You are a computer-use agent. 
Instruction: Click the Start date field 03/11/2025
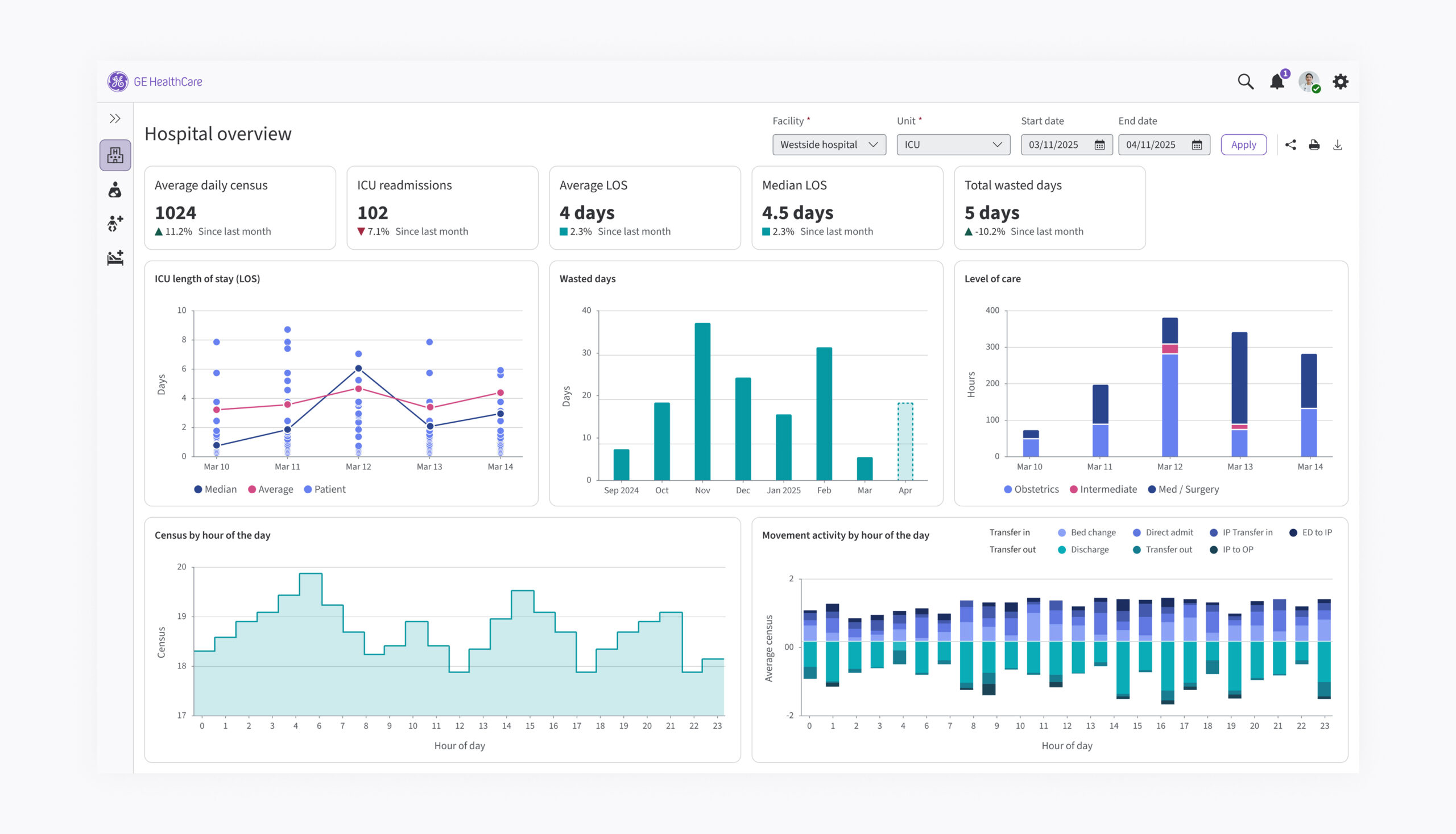point(1066,145)
